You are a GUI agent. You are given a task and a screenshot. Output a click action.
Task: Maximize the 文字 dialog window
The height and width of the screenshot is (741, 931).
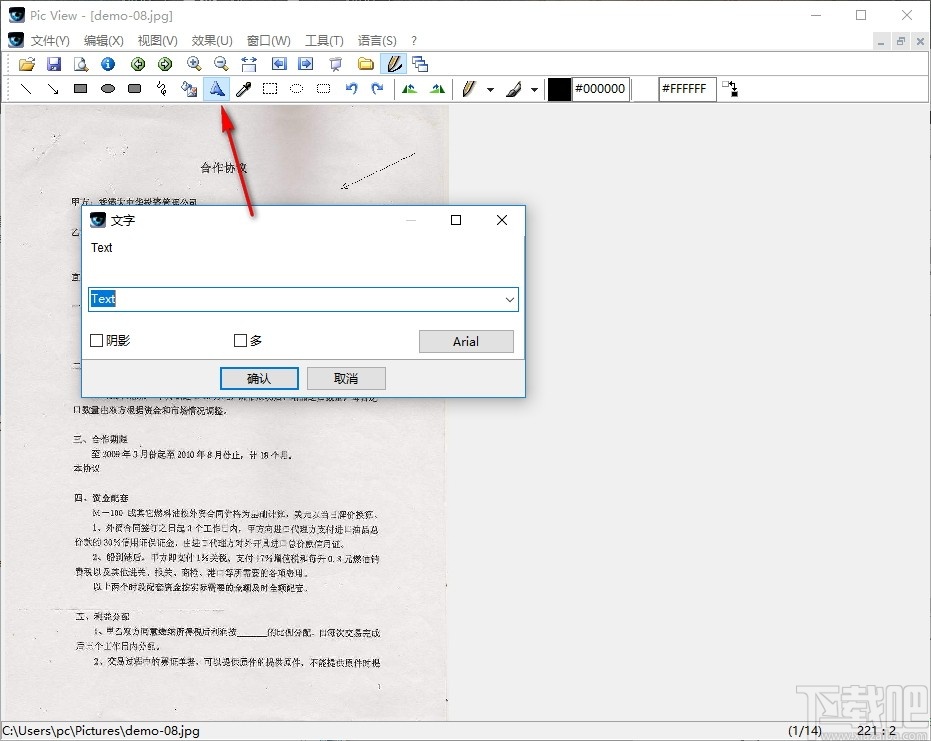tap(456, 220)
